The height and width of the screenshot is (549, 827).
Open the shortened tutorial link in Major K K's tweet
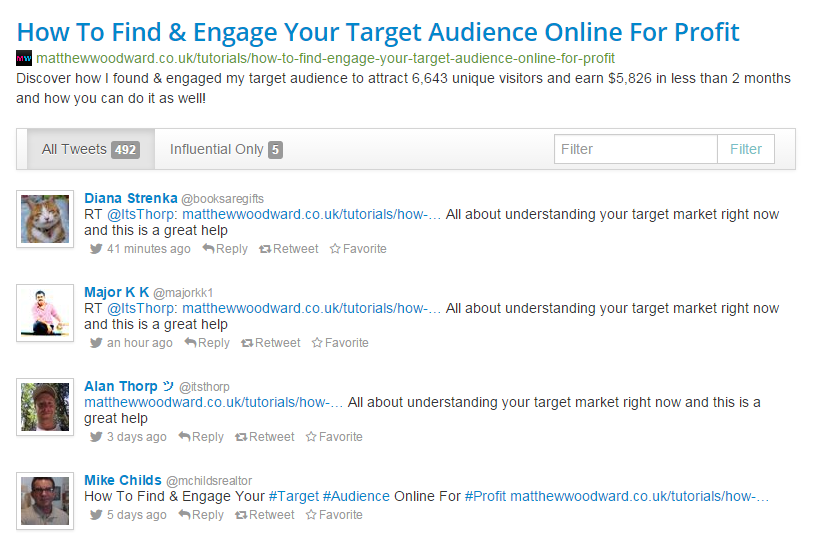(x=312, y=309)
